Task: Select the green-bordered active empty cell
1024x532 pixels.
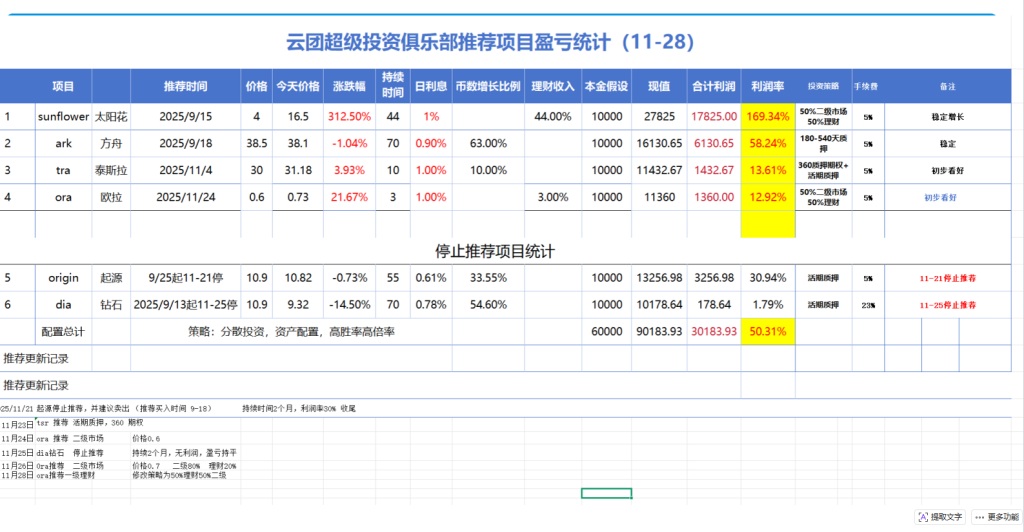Action: pos(606,493)
